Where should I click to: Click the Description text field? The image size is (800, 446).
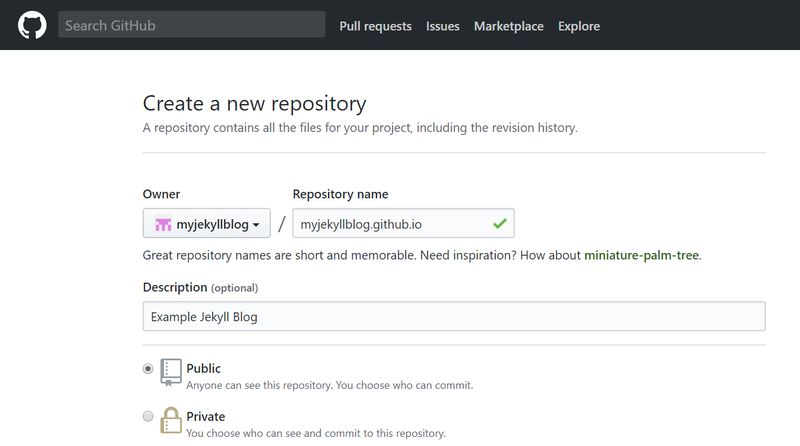(x=454, y=316)
